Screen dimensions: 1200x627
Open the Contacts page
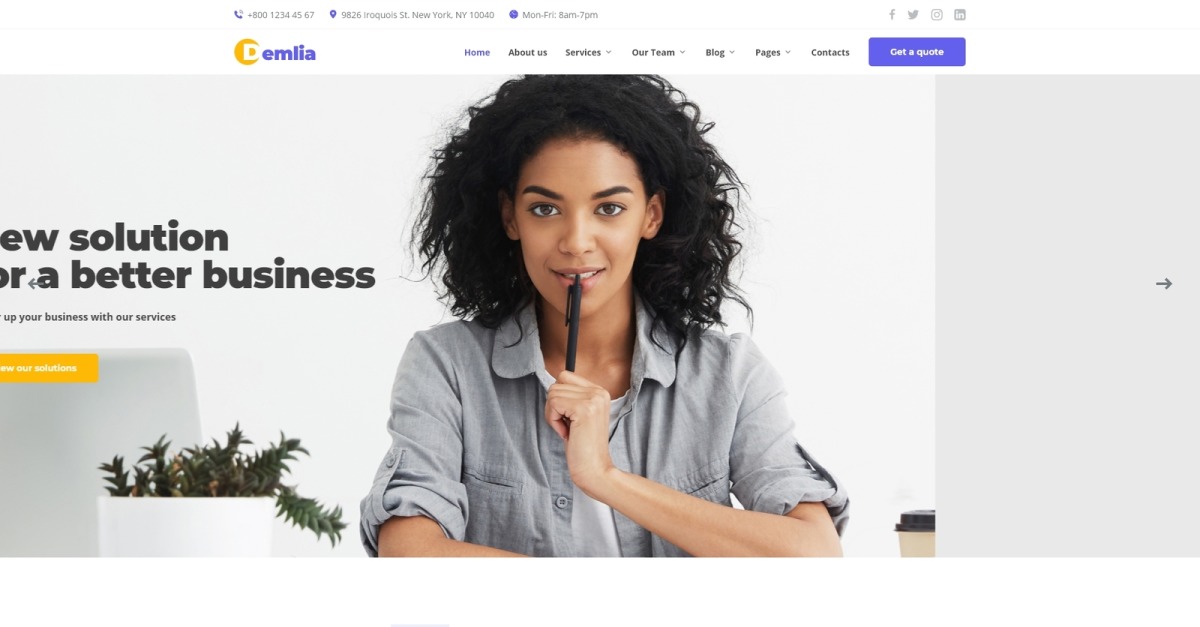click(x=830, y=52)
